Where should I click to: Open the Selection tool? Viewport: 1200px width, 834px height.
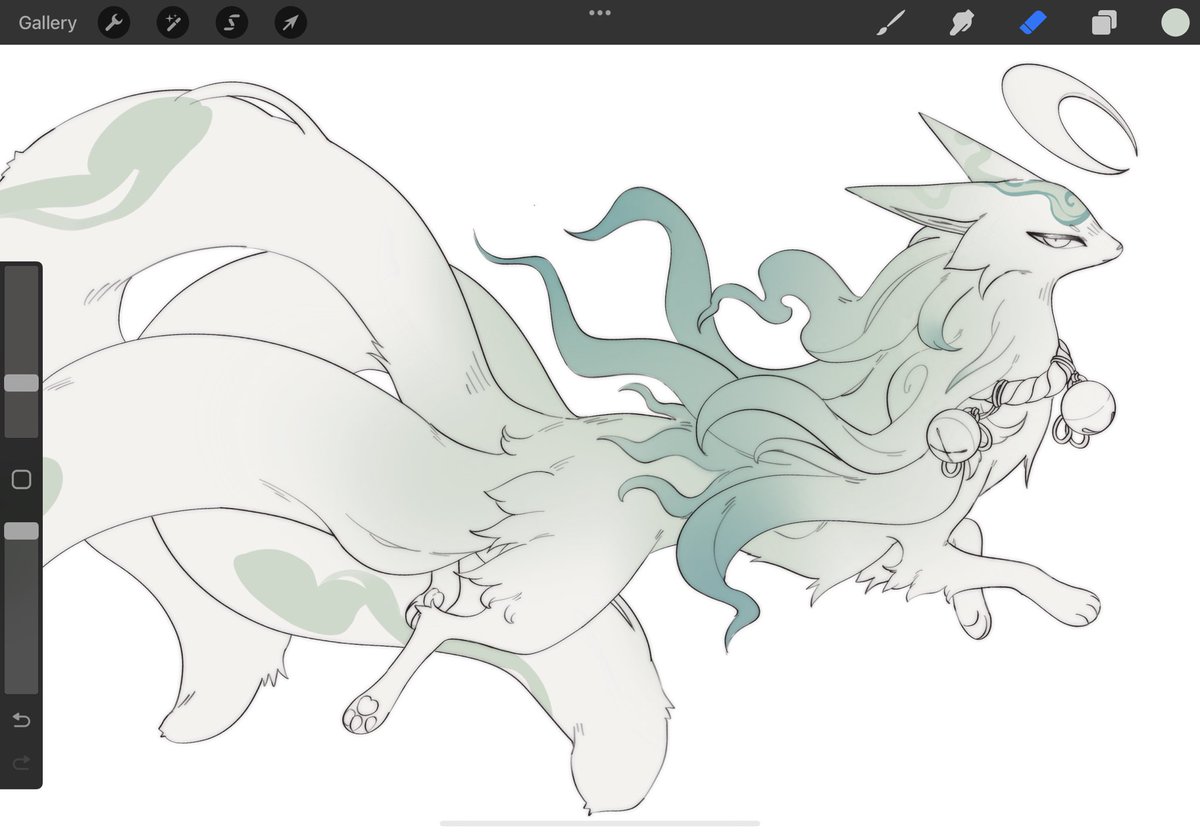(231, 23)
